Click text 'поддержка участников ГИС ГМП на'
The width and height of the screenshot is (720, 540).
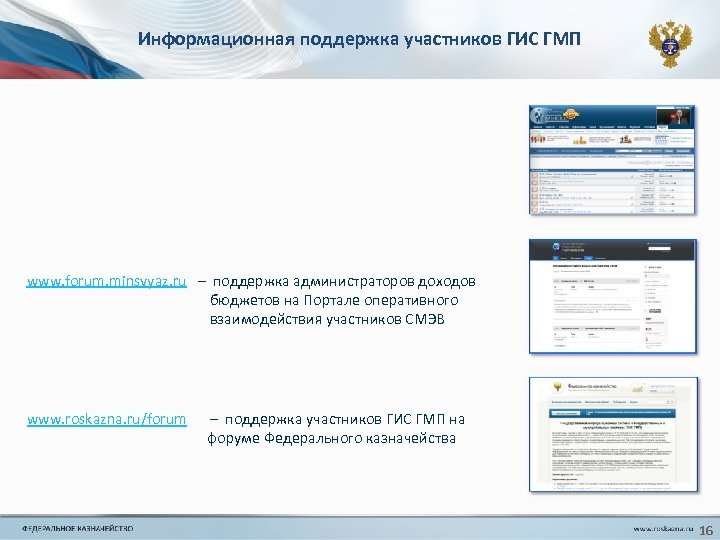pos(344,419)
